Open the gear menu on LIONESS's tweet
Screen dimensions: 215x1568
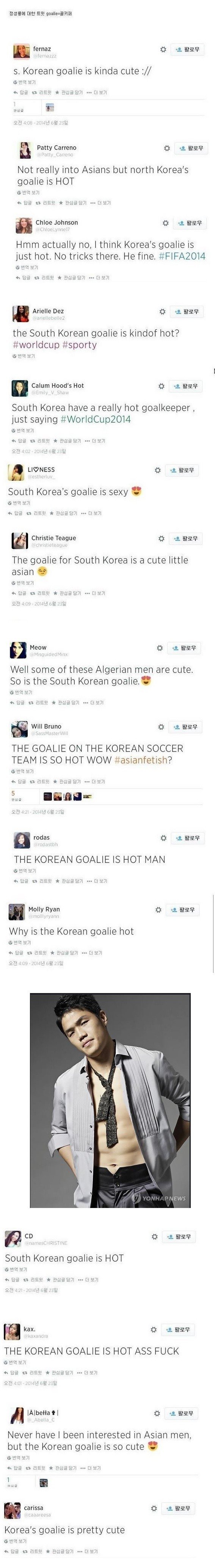tap(157, 471)
